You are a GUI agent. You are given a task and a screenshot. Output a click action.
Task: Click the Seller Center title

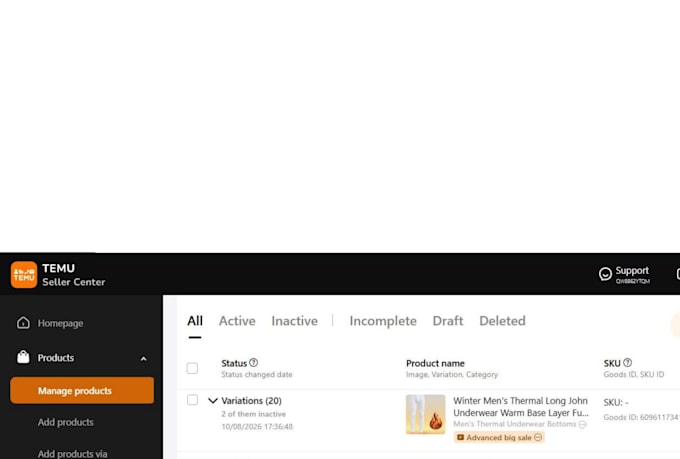[74, 282]
